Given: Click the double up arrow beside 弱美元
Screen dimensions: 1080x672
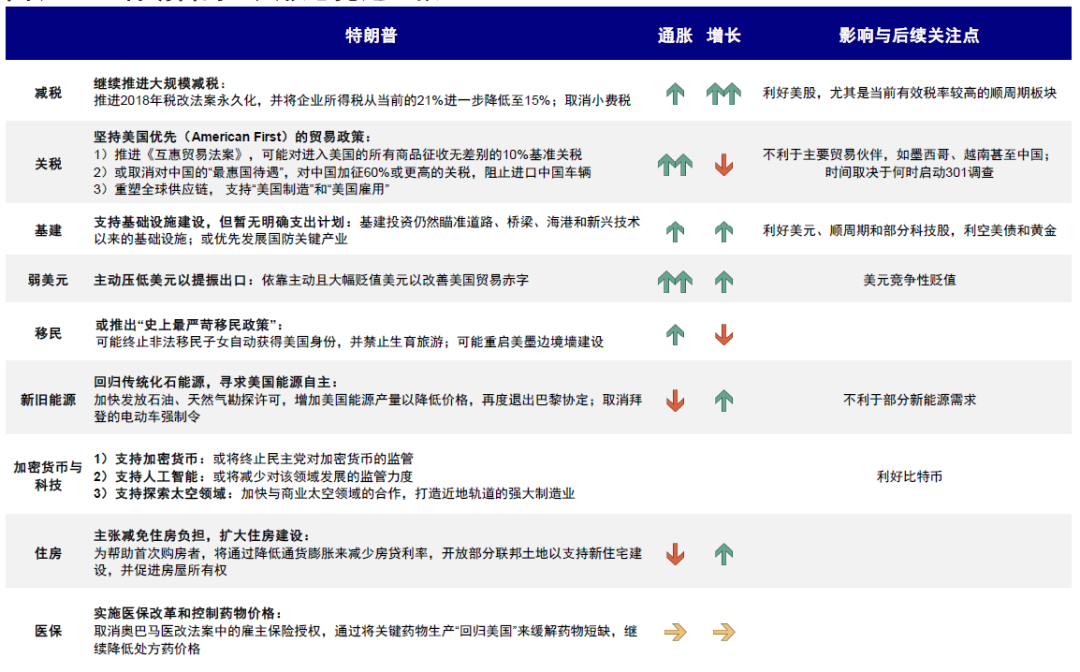Looking at the screenshot, I should (677, 281).
